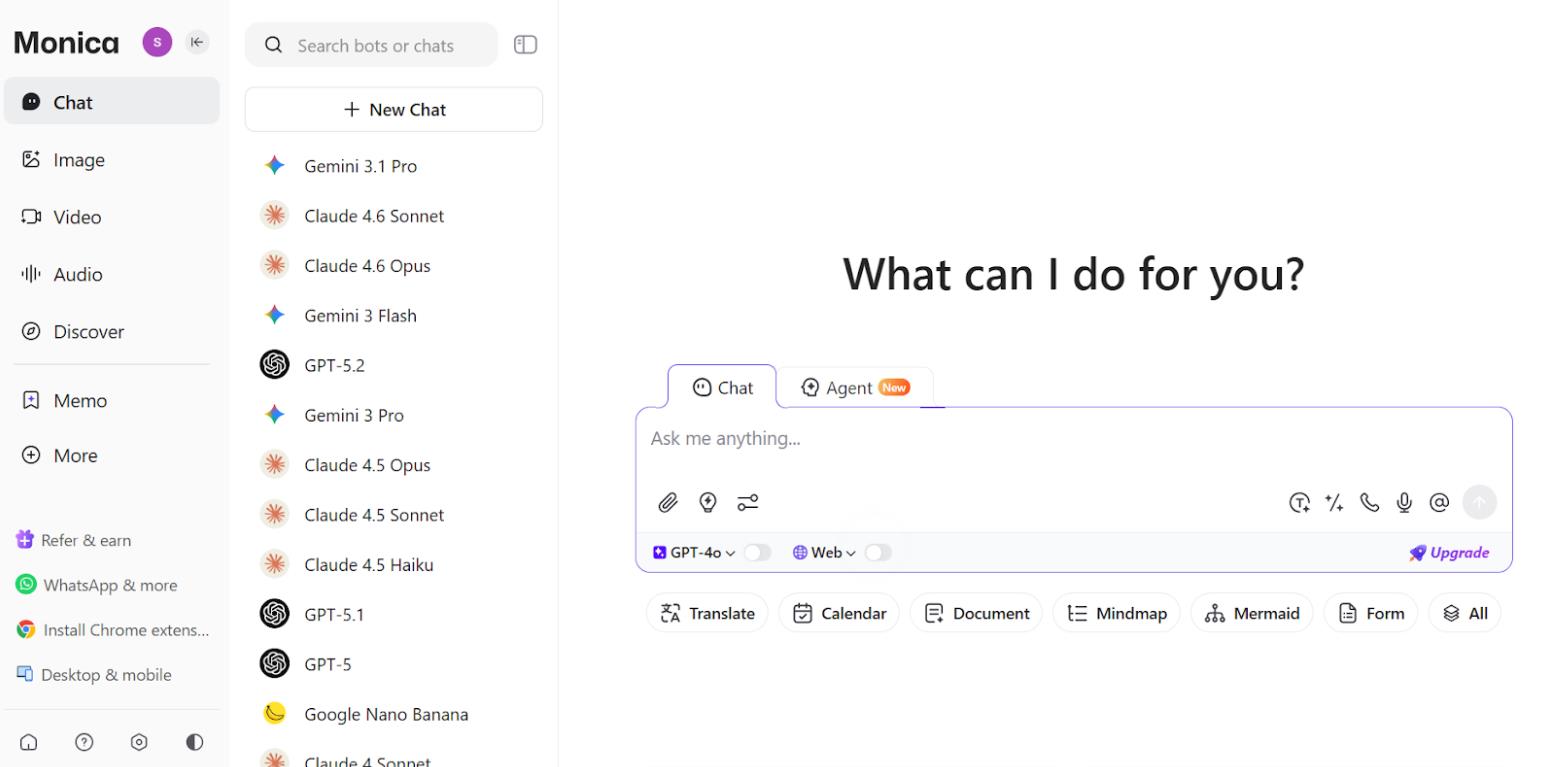The image size is (1545, 767).
Task: Toggle the switch next to GPT-4o
Action: [757, 553]
